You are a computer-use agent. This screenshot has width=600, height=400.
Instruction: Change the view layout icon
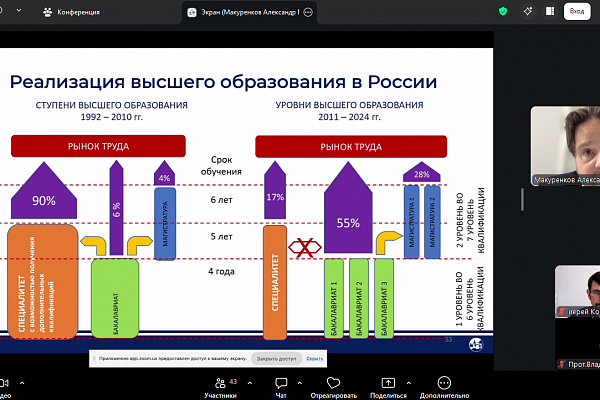[550, 11]
